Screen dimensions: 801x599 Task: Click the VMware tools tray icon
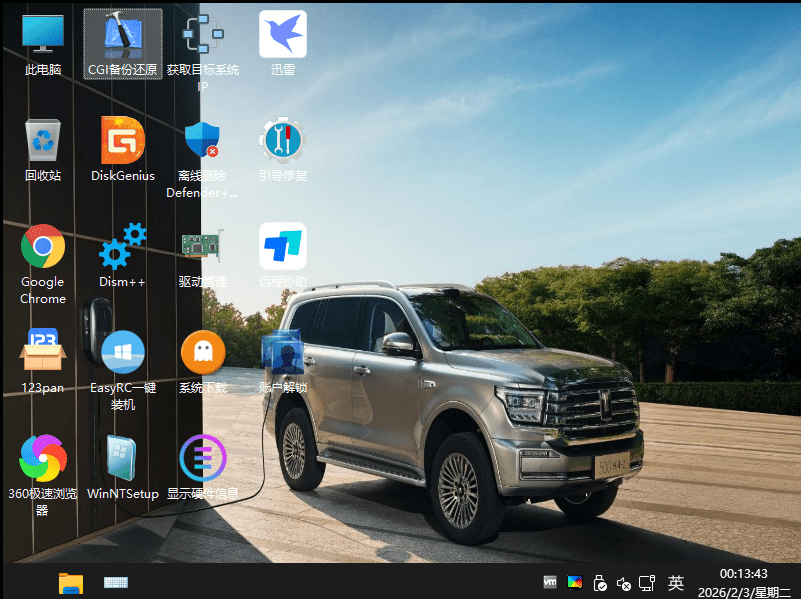(x=550, y=582)
